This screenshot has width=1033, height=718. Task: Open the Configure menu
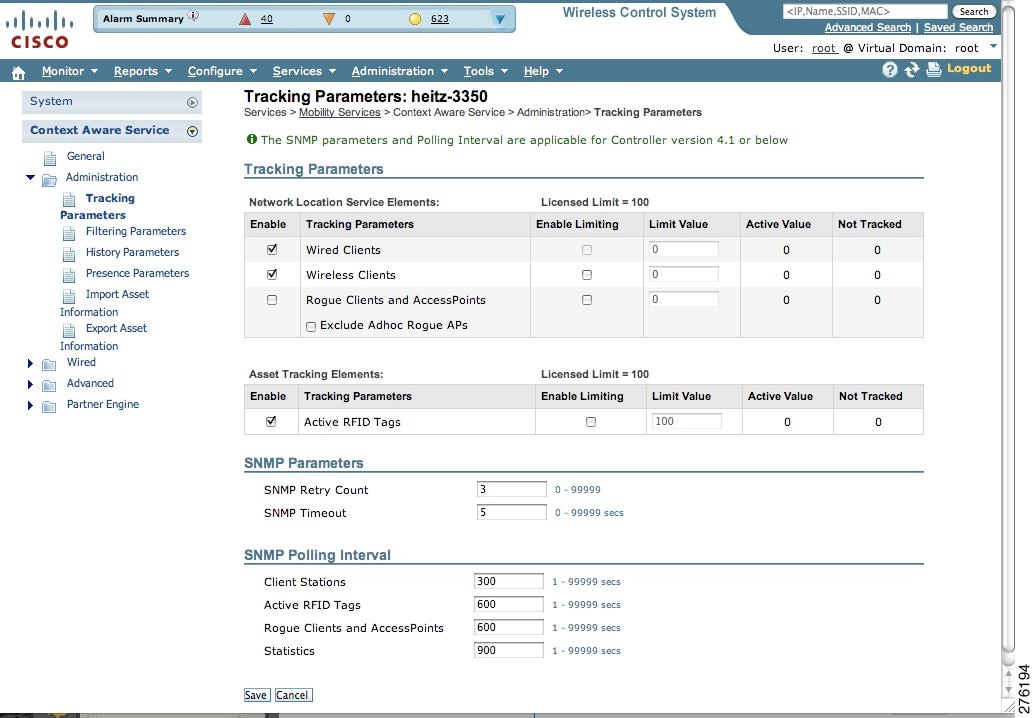point(222,71)
